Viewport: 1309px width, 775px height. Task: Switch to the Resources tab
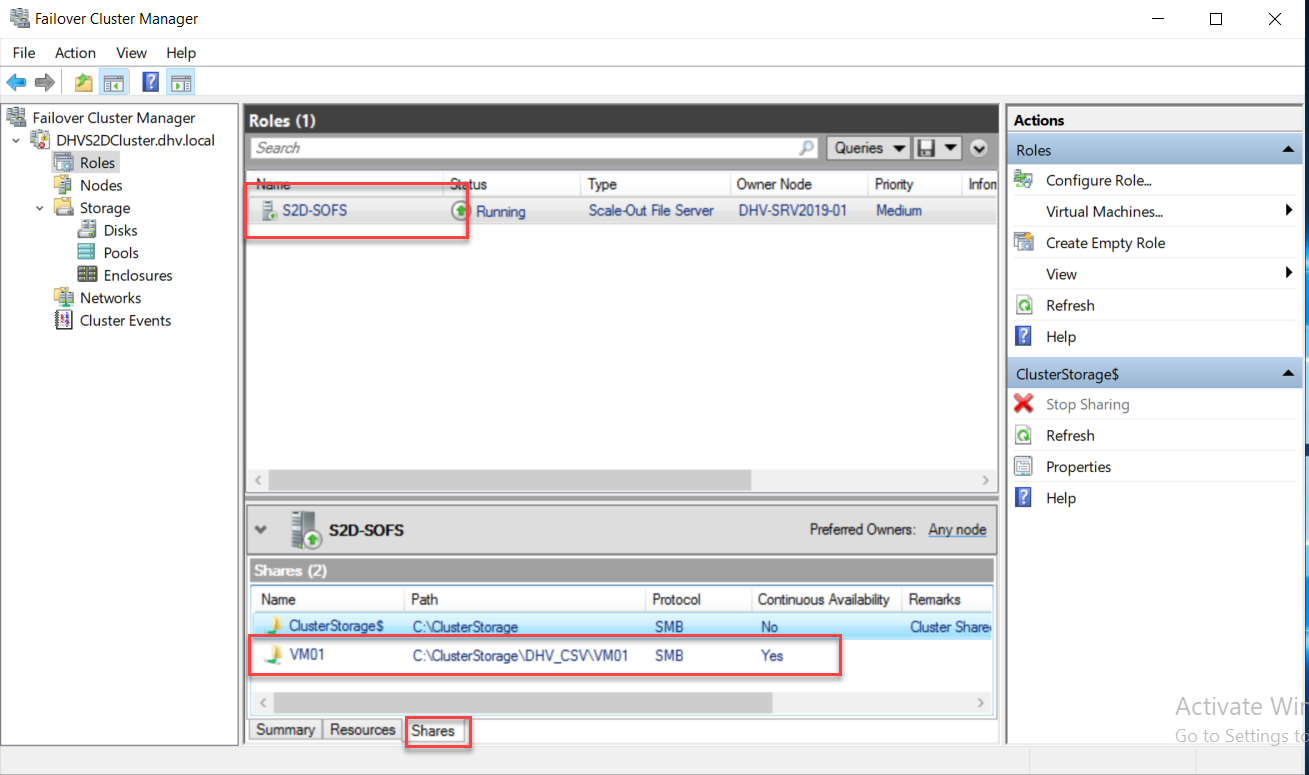click(362, 730)
